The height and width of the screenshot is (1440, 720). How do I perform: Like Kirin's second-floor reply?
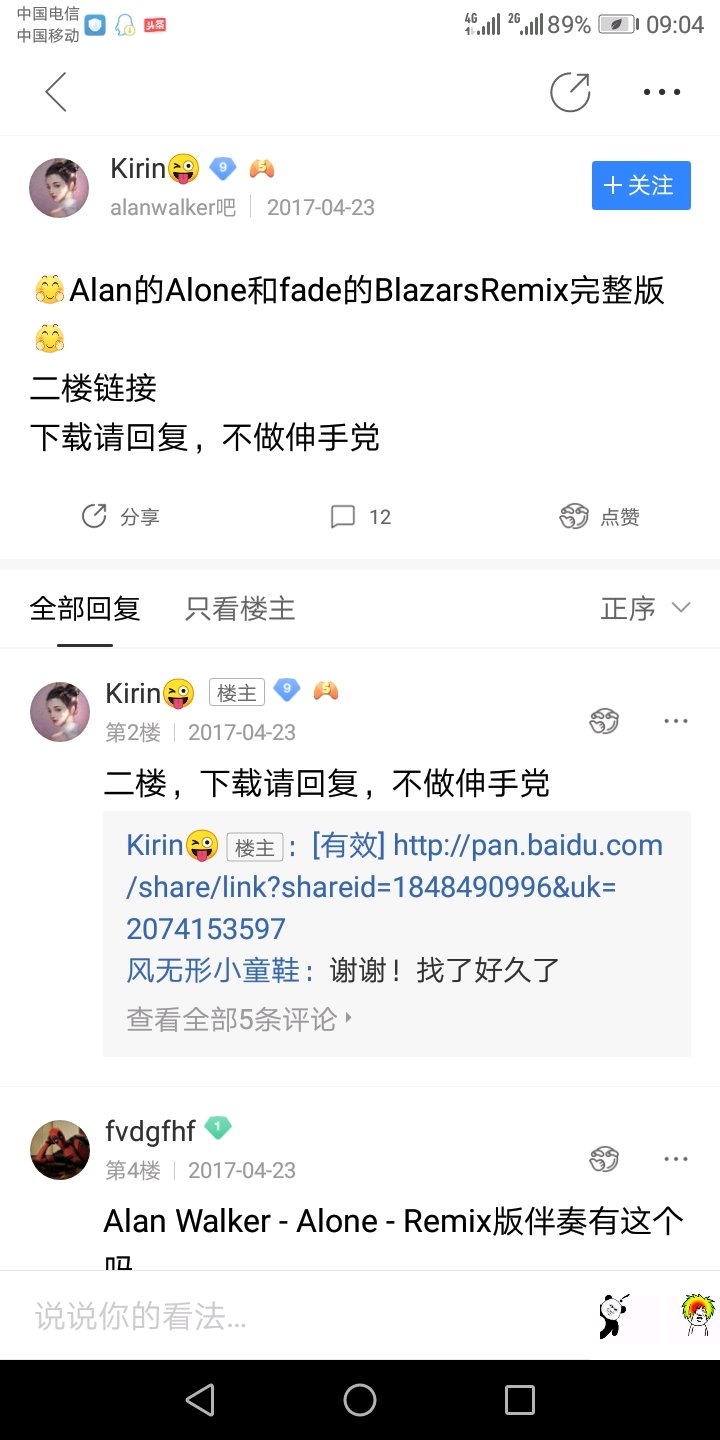604,721
